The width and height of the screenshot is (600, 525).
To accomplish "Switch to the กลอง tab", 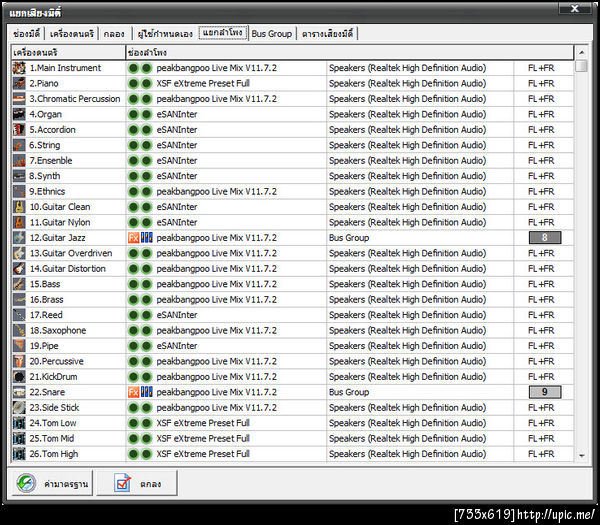I will [x=114, y=34].
